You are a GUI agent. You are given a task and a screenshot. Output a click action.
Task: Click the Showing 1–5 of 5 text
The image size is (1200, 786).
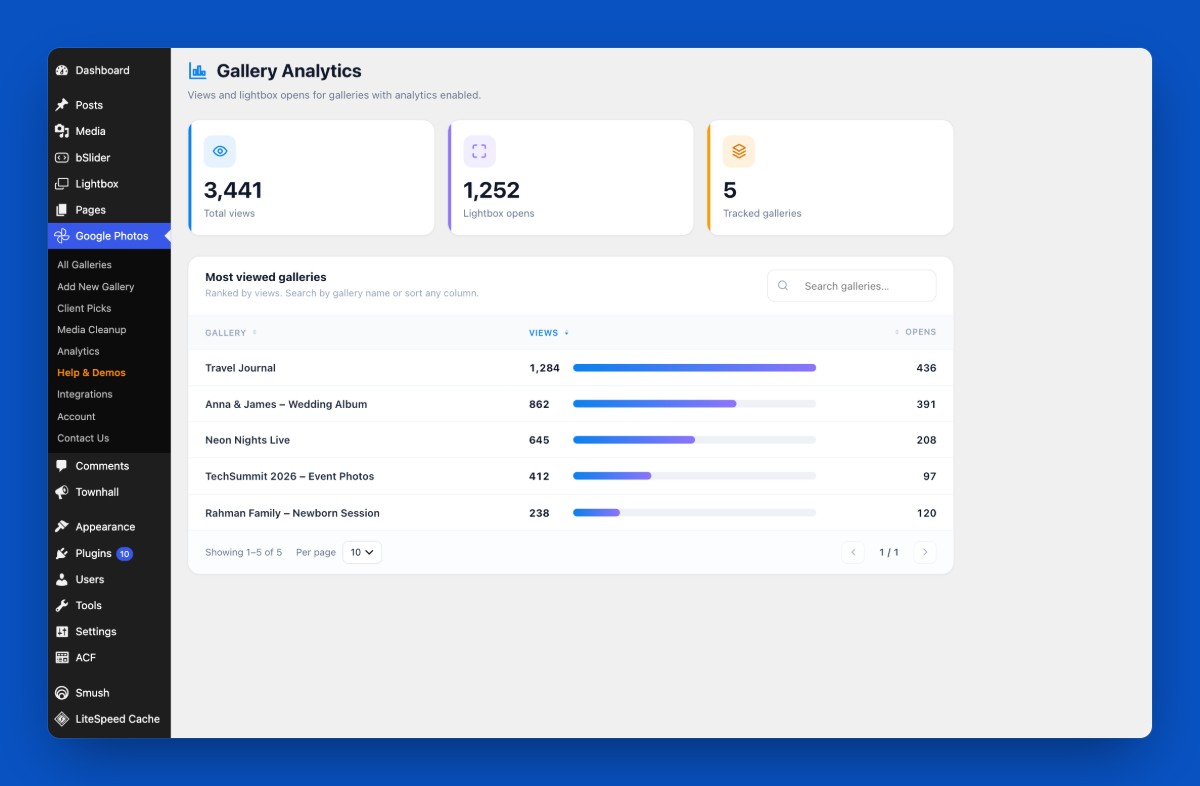[244, 552]
